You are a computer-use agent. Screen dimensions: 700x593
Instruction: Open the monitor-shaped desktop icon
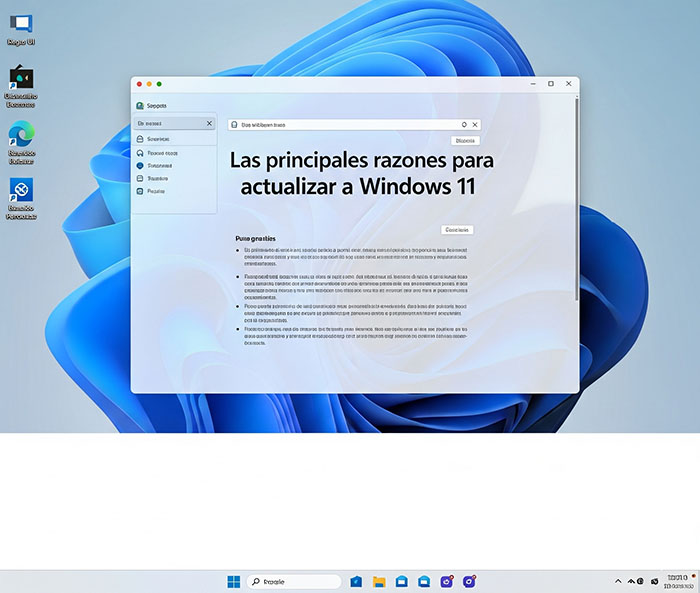[21, 29]
